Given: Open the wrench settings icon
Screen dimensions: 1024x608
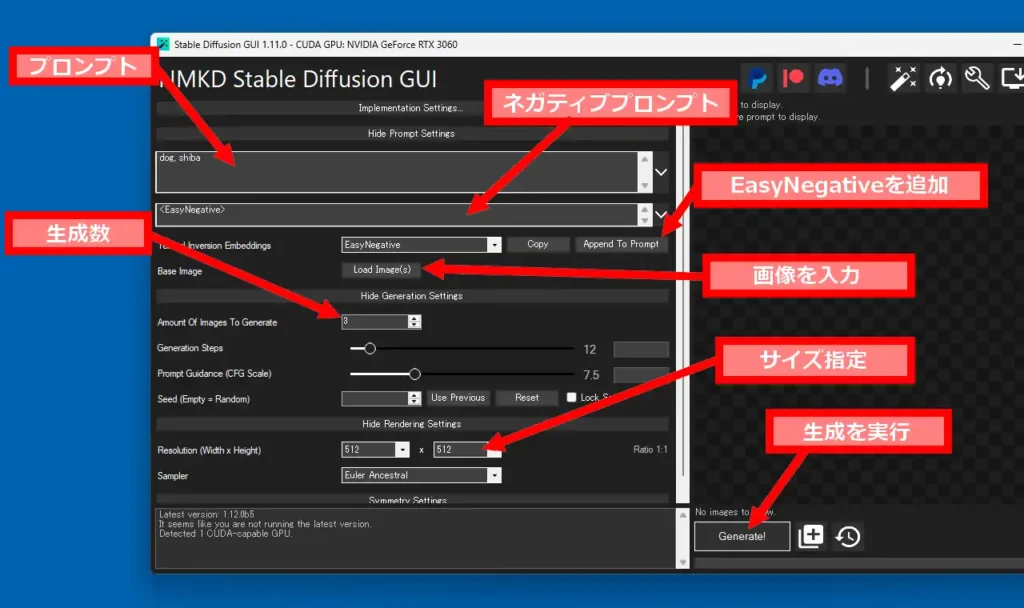Looking at the screenshot, I should coord(977,78).
